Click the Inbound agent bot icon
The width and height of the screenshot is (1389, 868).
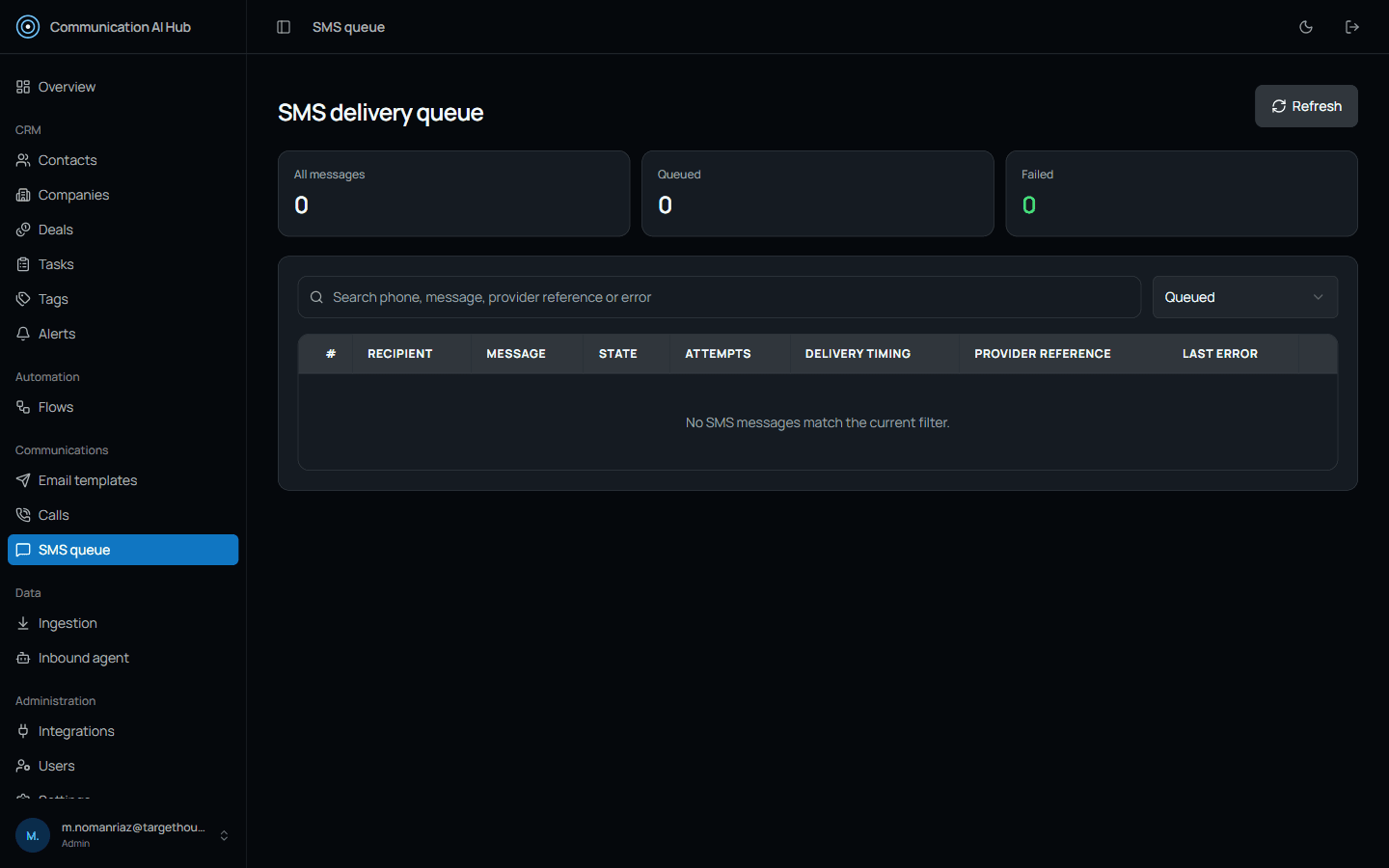[x=23, y=658]
